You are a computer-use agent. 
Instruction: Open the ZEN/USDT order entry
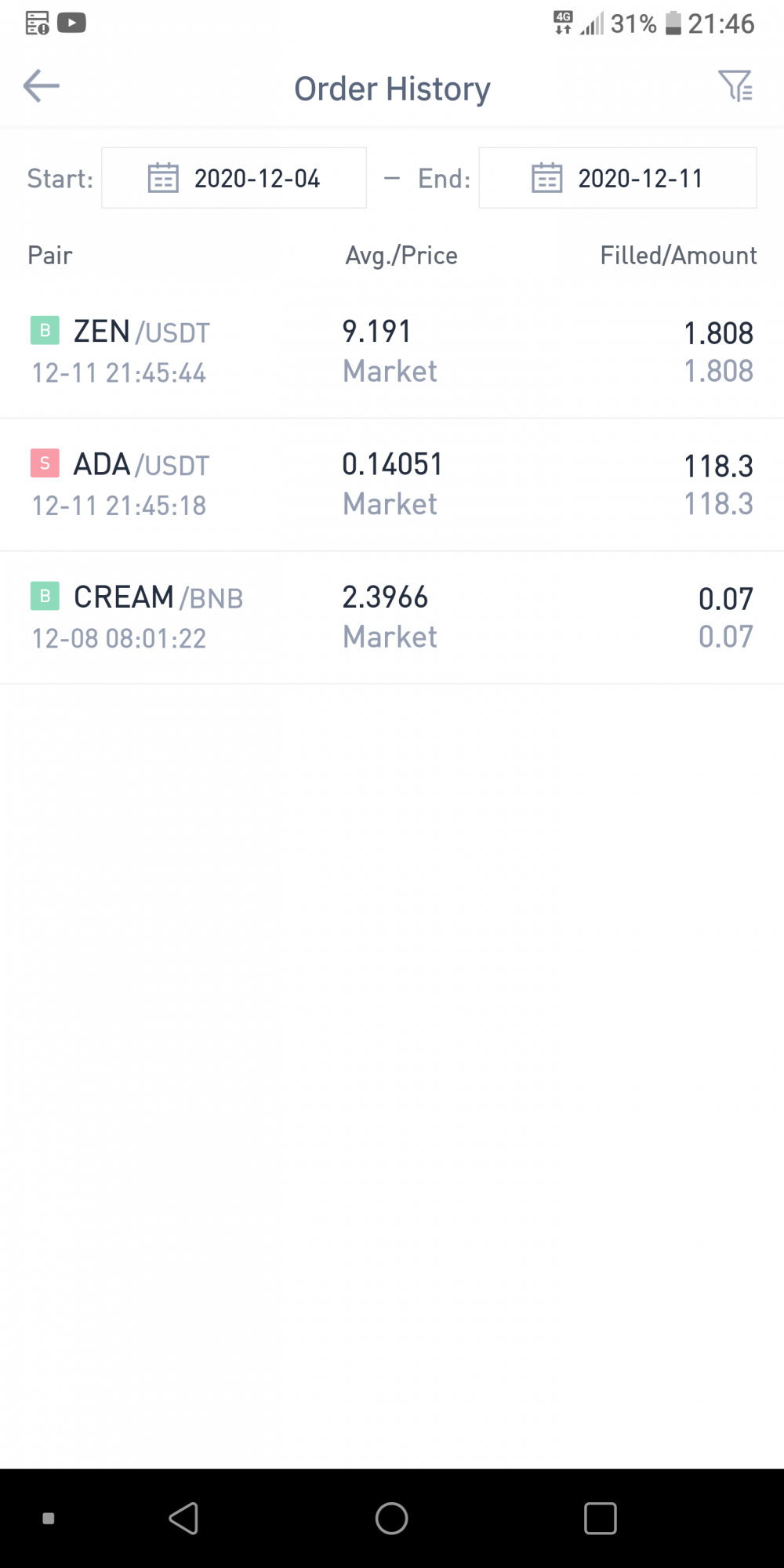click(392, 352)
